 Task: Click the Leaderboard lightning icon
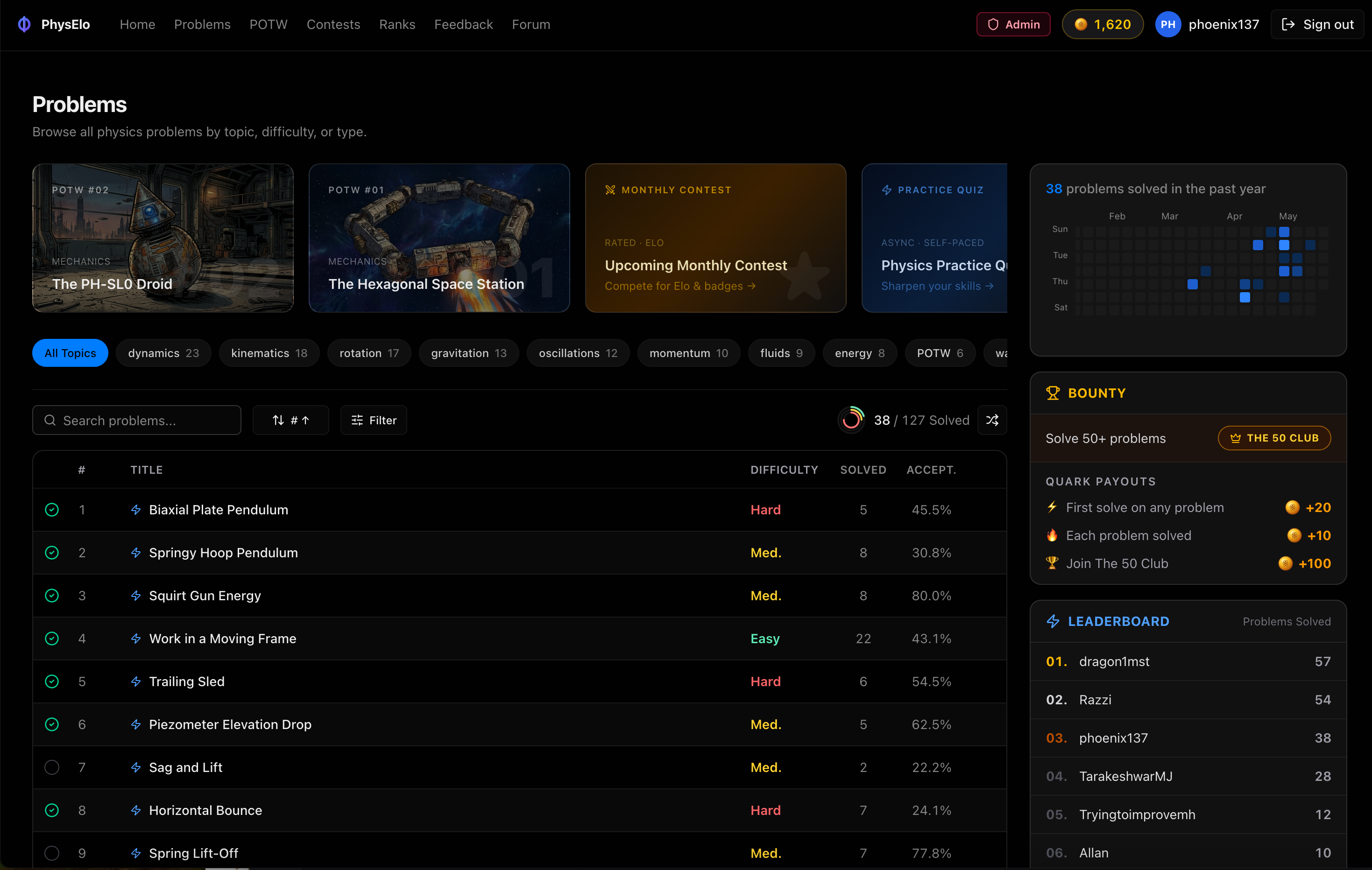coord(1053,621)
